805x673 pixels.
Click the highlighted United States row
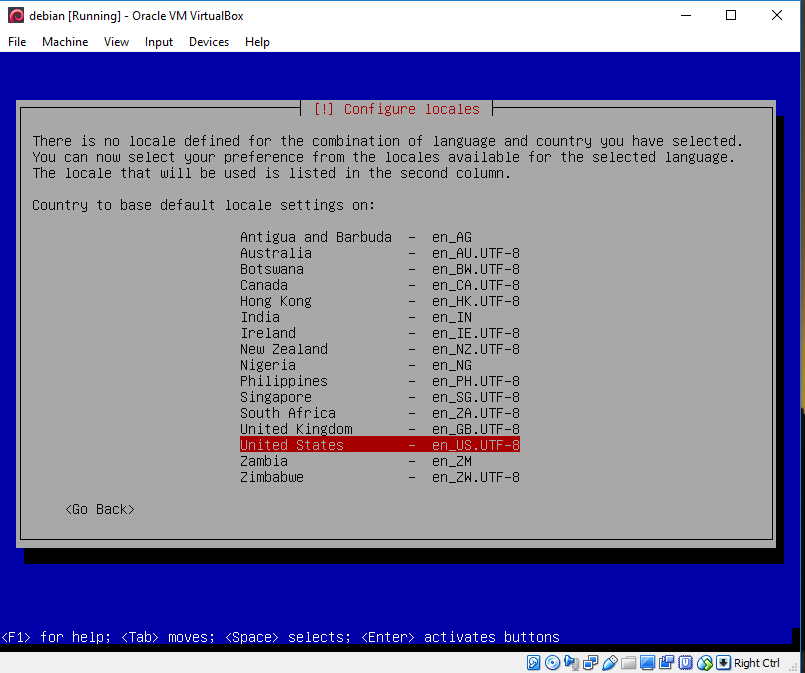pos(380,445)
